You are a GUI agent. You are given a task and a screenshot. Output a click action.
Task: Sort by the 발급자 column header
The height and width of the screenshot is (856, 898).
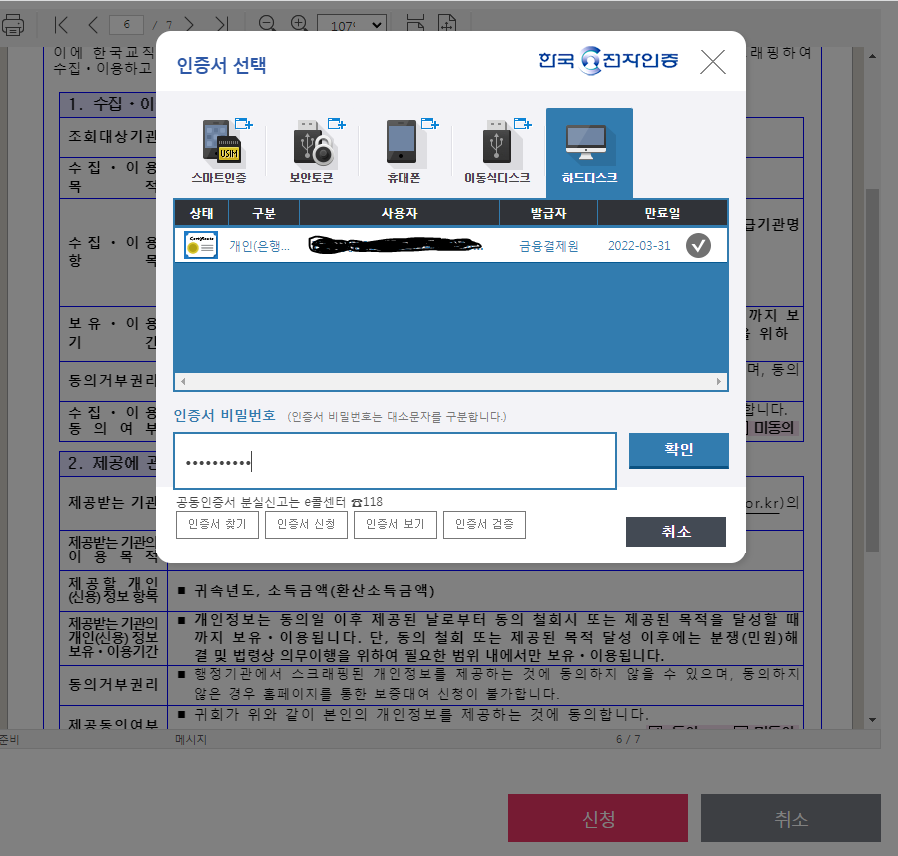(549, 213)
